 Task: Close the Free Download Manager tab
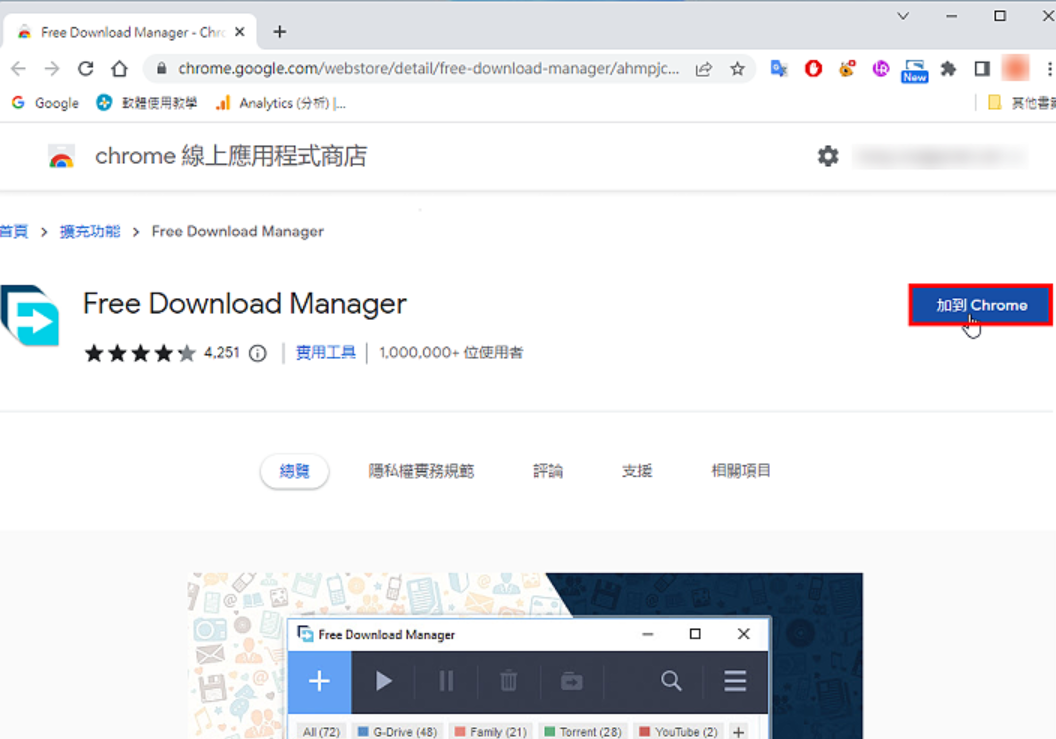(x=240, y=32)
